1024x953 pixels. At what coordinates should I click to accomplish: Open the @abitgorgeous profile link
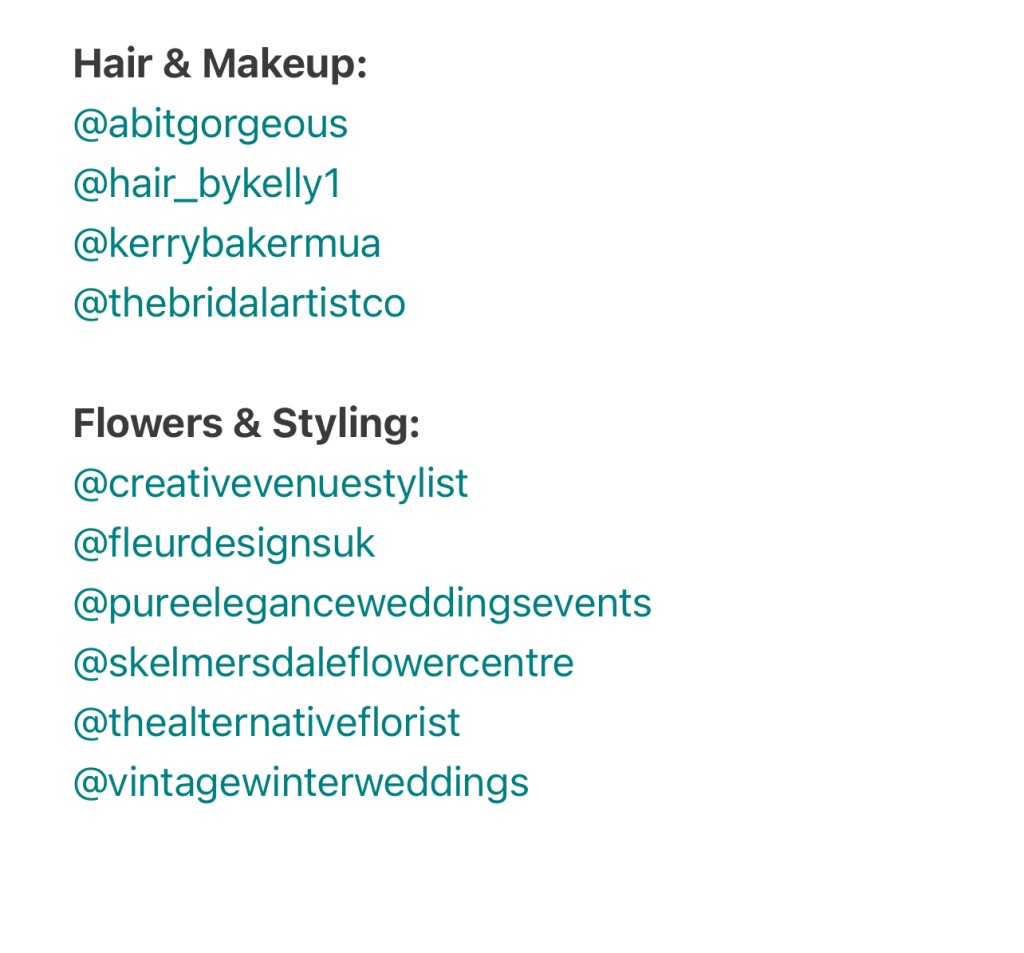point(210,124)
